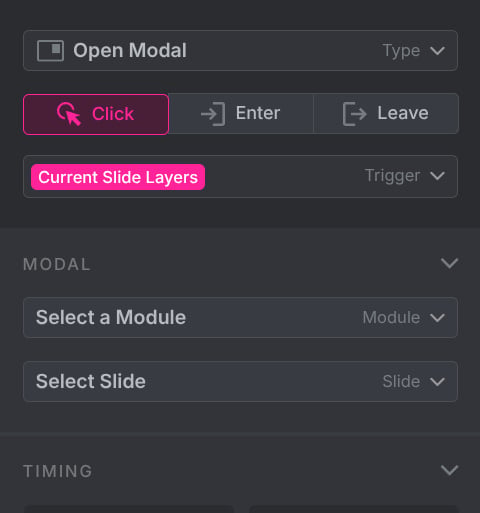Click the chevron beside Slide label
This screenshot has height=513, width=480.
tap(437, 382)
